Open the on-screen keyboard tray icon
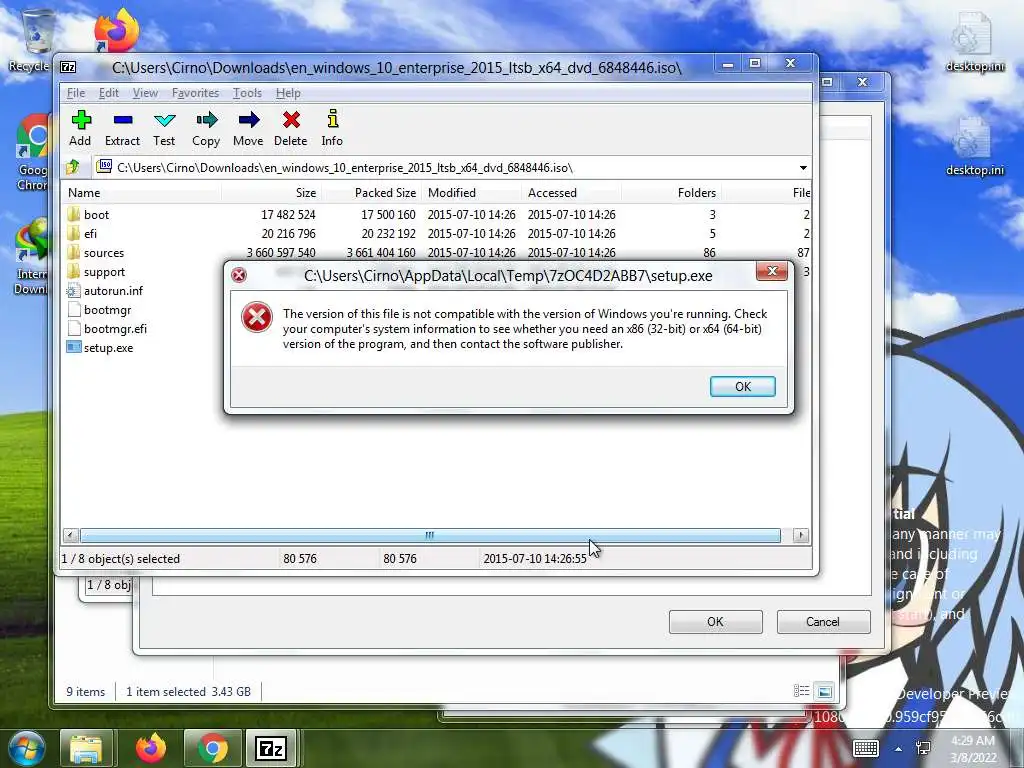Screen dimensions: 1024x768 pos(866,748)
